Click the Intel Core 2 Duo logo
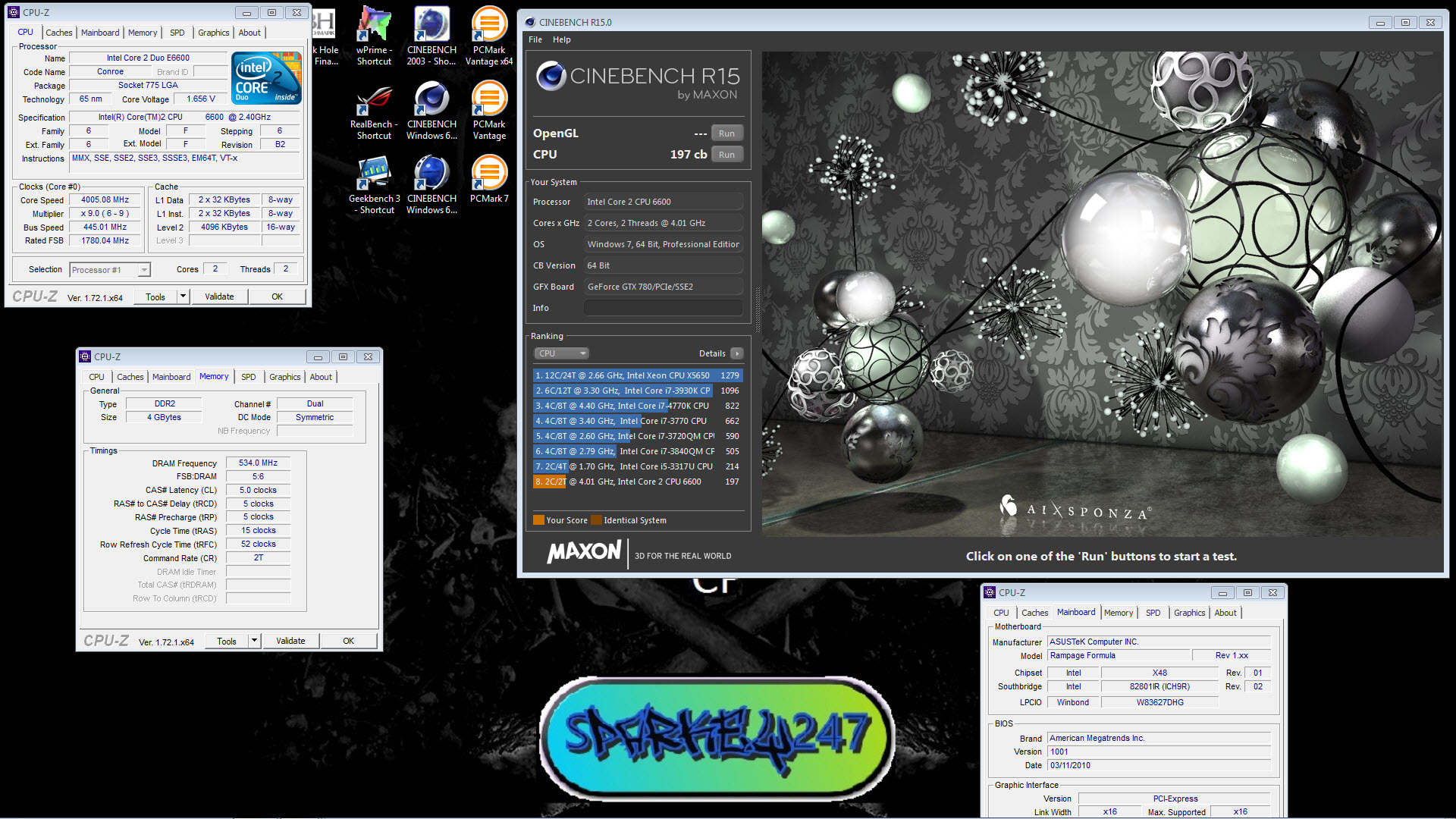1456x819 pixels. pos(266,78)
